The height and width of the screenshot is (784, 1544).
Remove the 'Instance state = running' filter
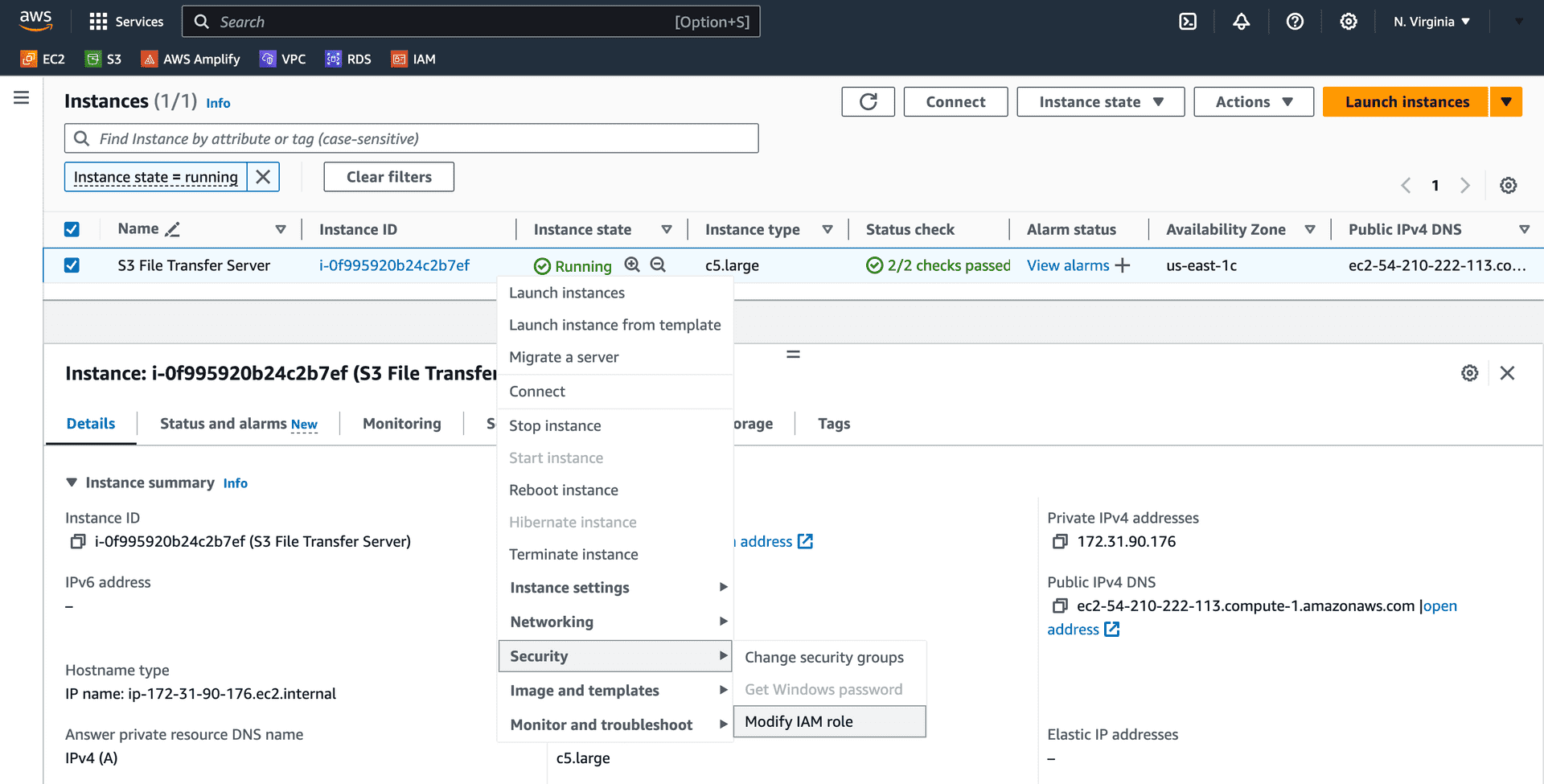[x=263, y=177]
